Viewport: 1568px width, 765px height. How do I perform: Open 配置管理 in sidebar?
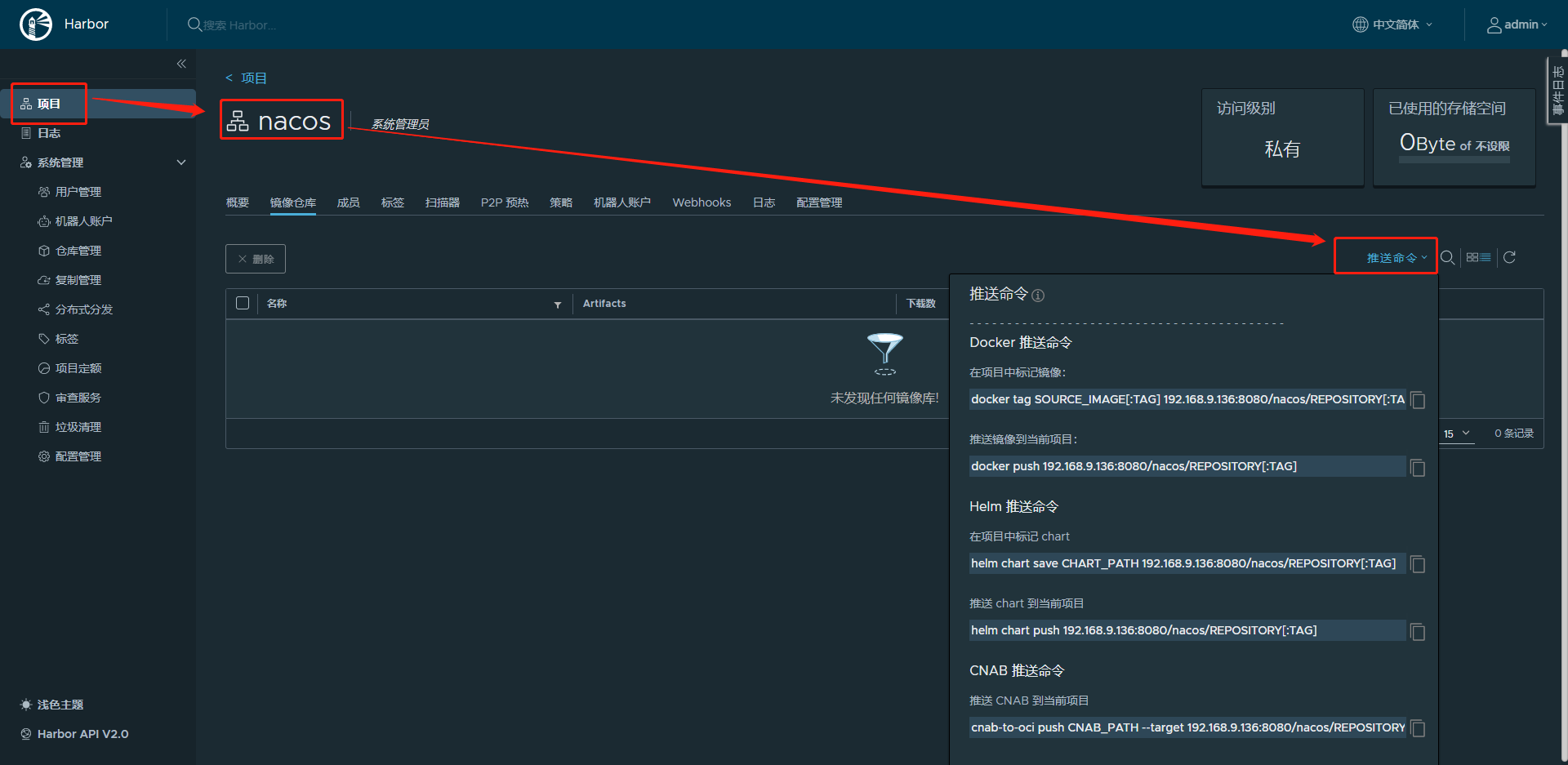point(78,456)
